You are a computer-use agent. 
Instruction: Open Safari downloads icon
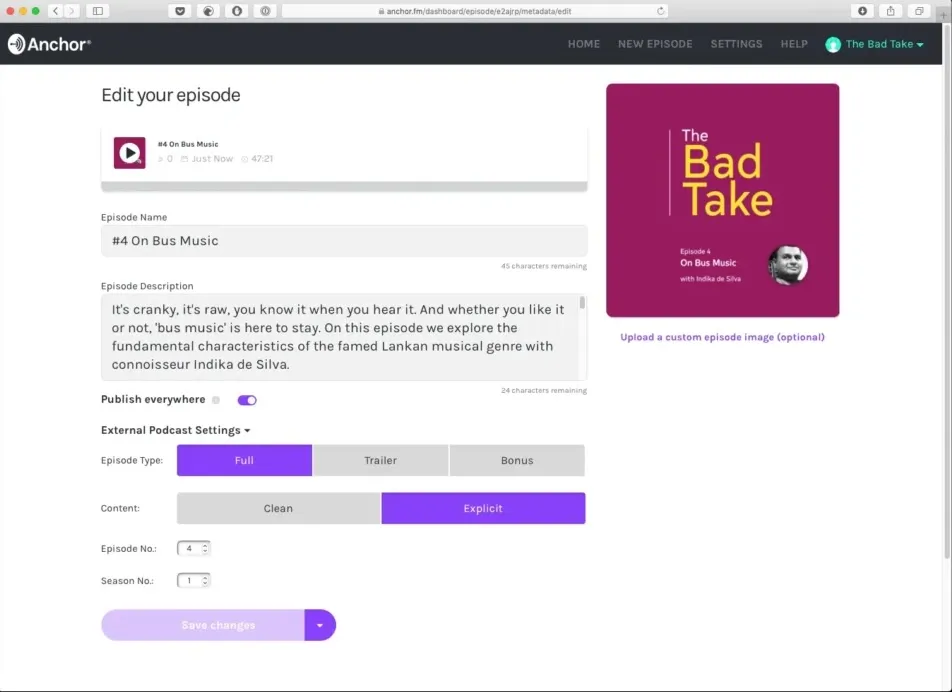click(862, 11)
